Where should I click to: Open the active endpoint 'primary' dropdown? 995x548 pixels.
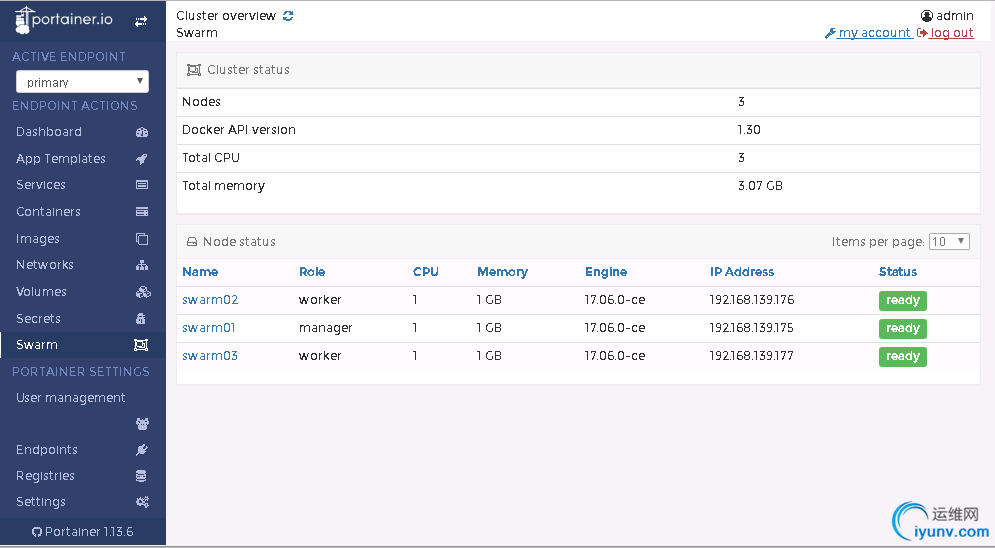click(x=82, y=82)
